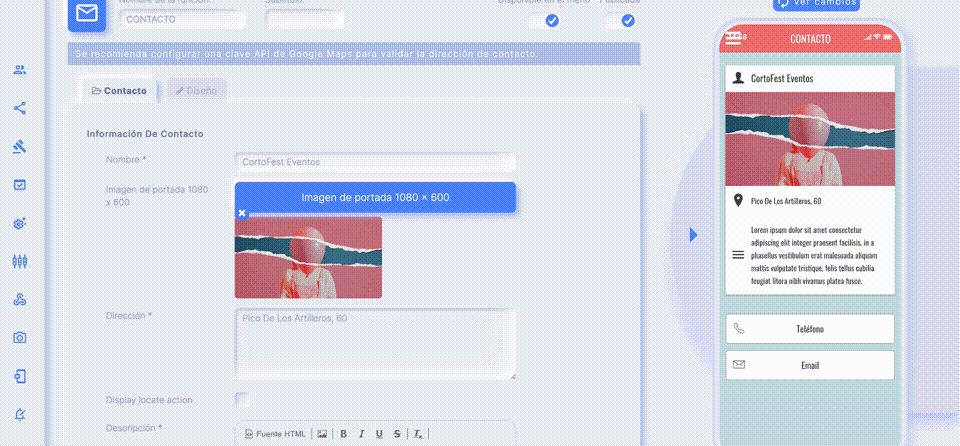Image resolution: width=960 pixels, height=446 pixels.
Task: Click the CONTACTO title in phone preview header
Action: click(x=810, y=39)
